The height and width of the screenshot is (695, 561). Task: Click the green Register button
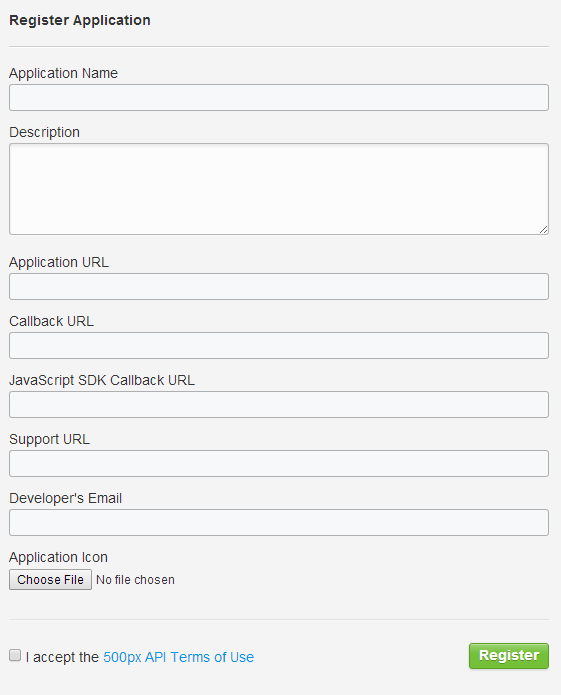pyautogui.click(x=509, y=656)
